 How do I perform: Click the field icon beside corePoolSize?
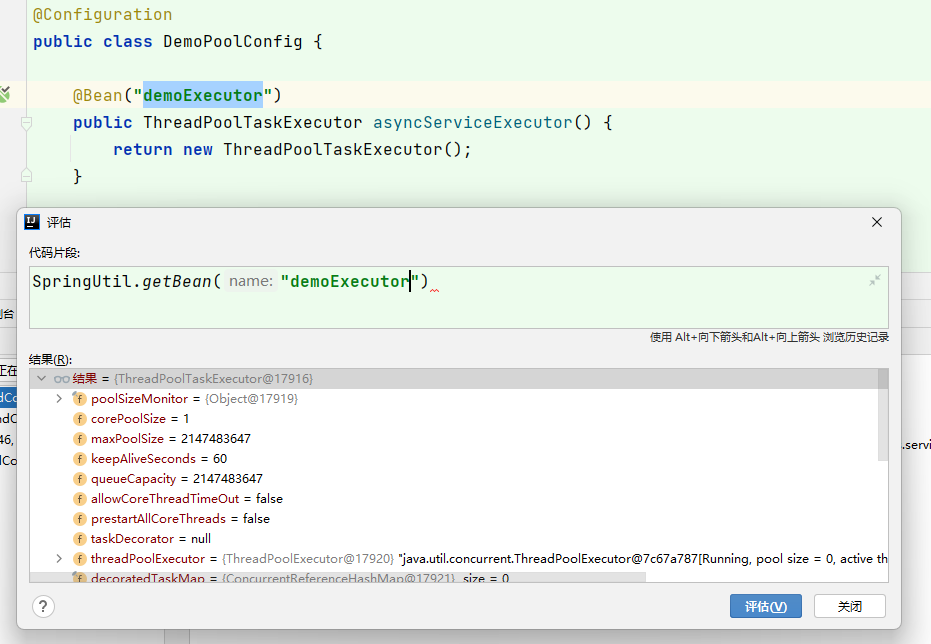tap(80, 419)
